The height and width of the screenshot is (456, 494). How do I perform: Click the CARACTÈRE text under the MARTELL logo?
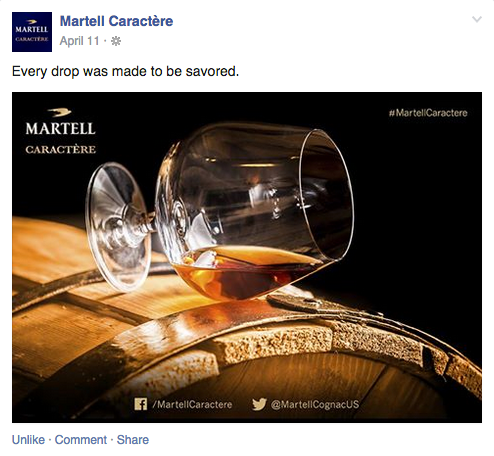click(60, 149)
